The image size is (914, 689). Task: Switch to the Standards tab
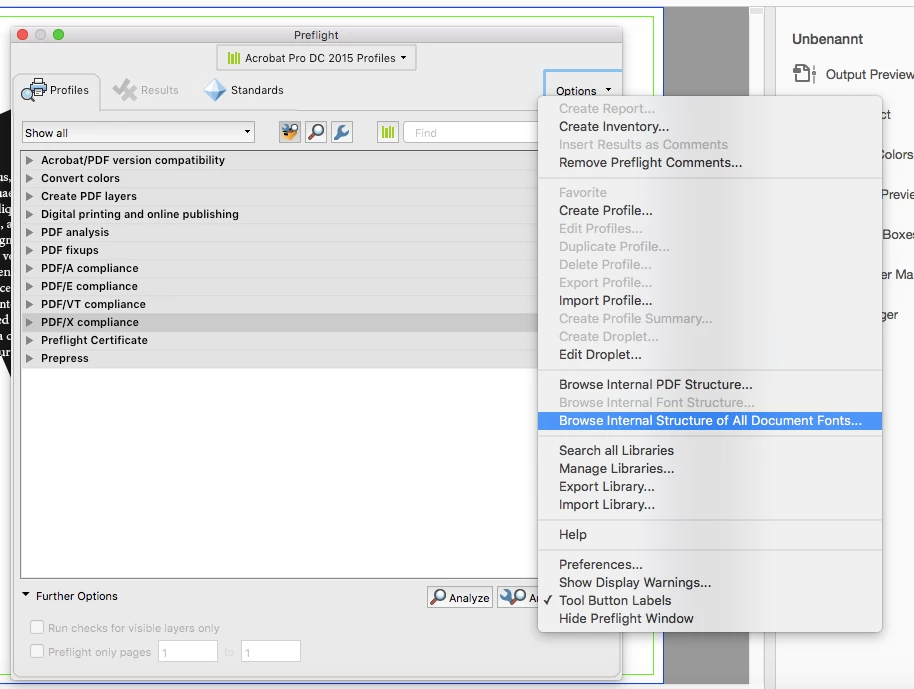pyautogui.click(x=244, y=90)
